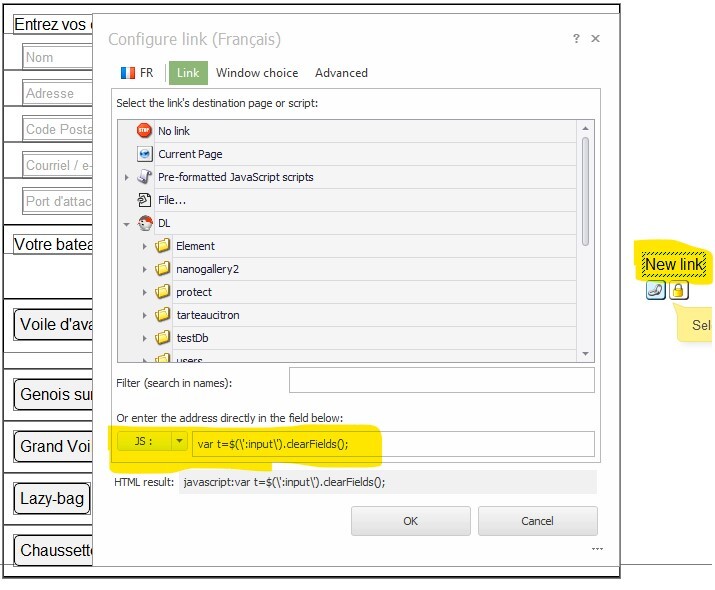Click the destination list scrollbar thumb
Viewport: 715px width, 590px height.
pos(585,191)
